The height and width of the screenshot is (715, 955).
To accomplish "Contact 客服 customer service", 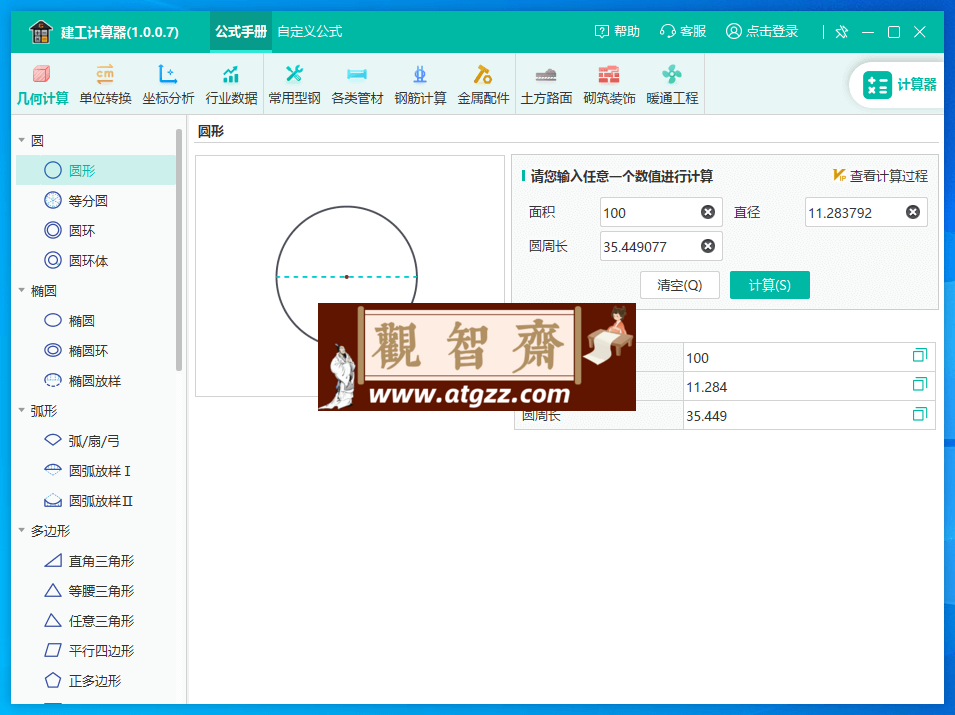I will tap(683, 32).
